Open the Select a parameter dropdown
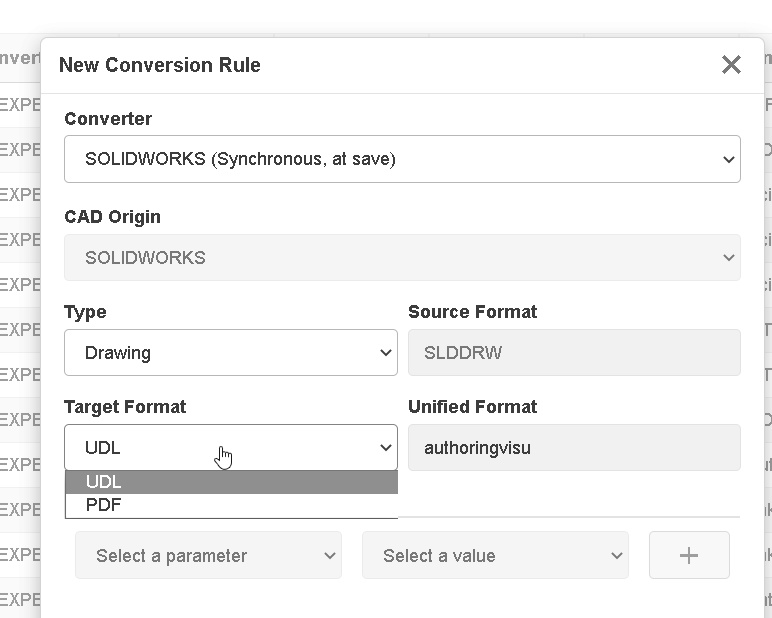The image size is (772, 618). [x=208, y=556]
